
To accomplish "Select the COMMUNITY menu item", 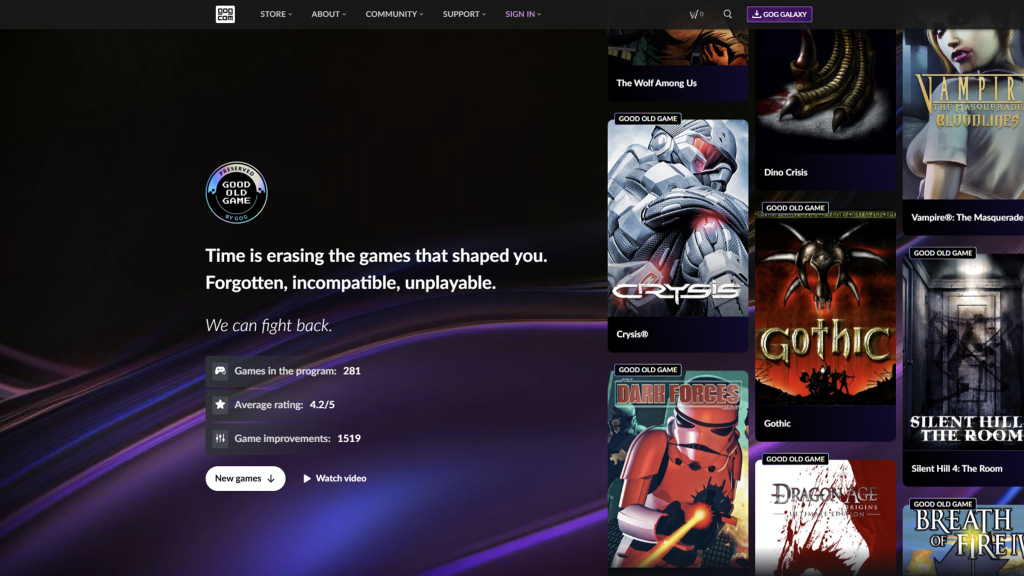I will tap(393, 14).
